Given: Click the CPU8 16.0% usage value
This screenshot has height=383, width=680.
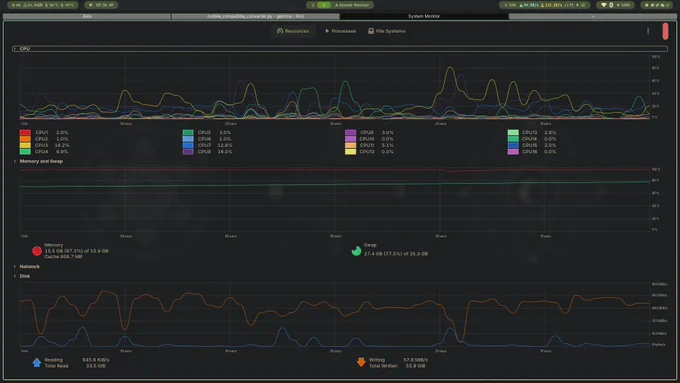Looking at the screenshot, I should (225, 152).
